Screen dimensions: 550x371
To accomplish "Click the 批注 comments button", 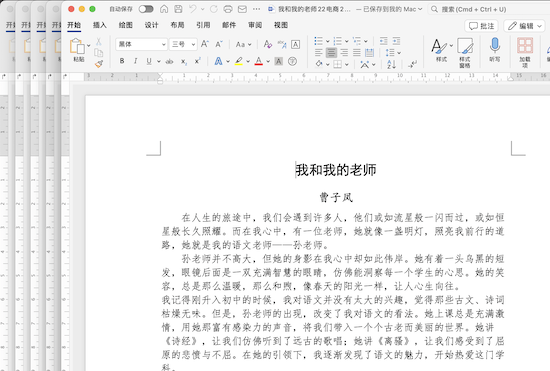I will point(482,26).
